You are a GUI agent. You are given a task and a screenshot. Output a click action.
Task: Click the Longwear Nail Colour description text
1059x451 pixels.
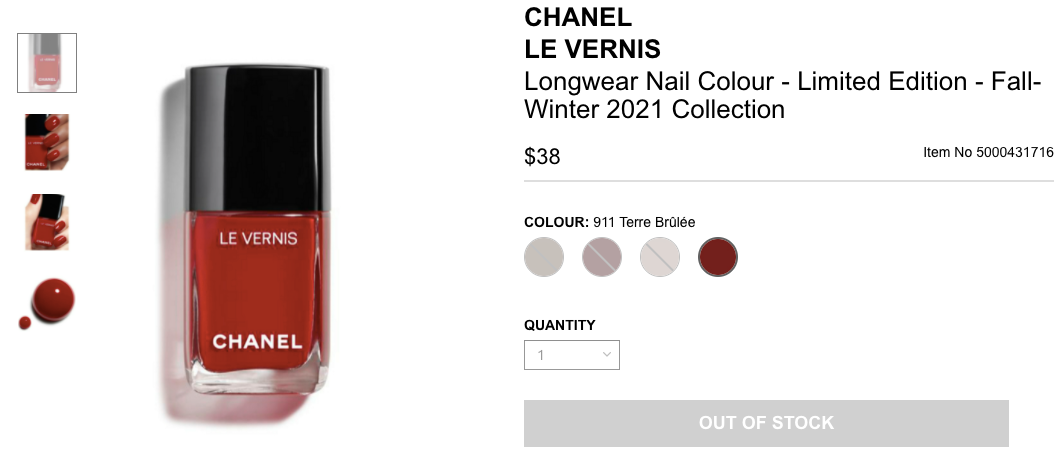click(783, 95)
